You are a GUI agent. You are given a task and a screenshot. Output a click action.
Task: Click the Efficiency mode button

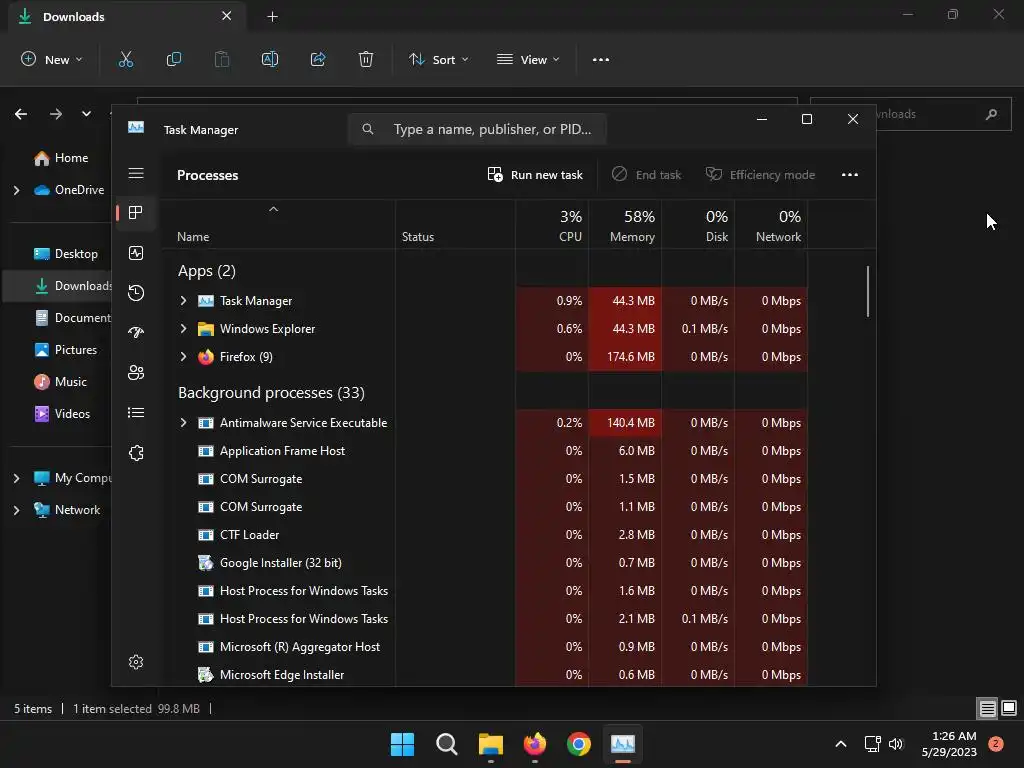click(x=760, y=174)
